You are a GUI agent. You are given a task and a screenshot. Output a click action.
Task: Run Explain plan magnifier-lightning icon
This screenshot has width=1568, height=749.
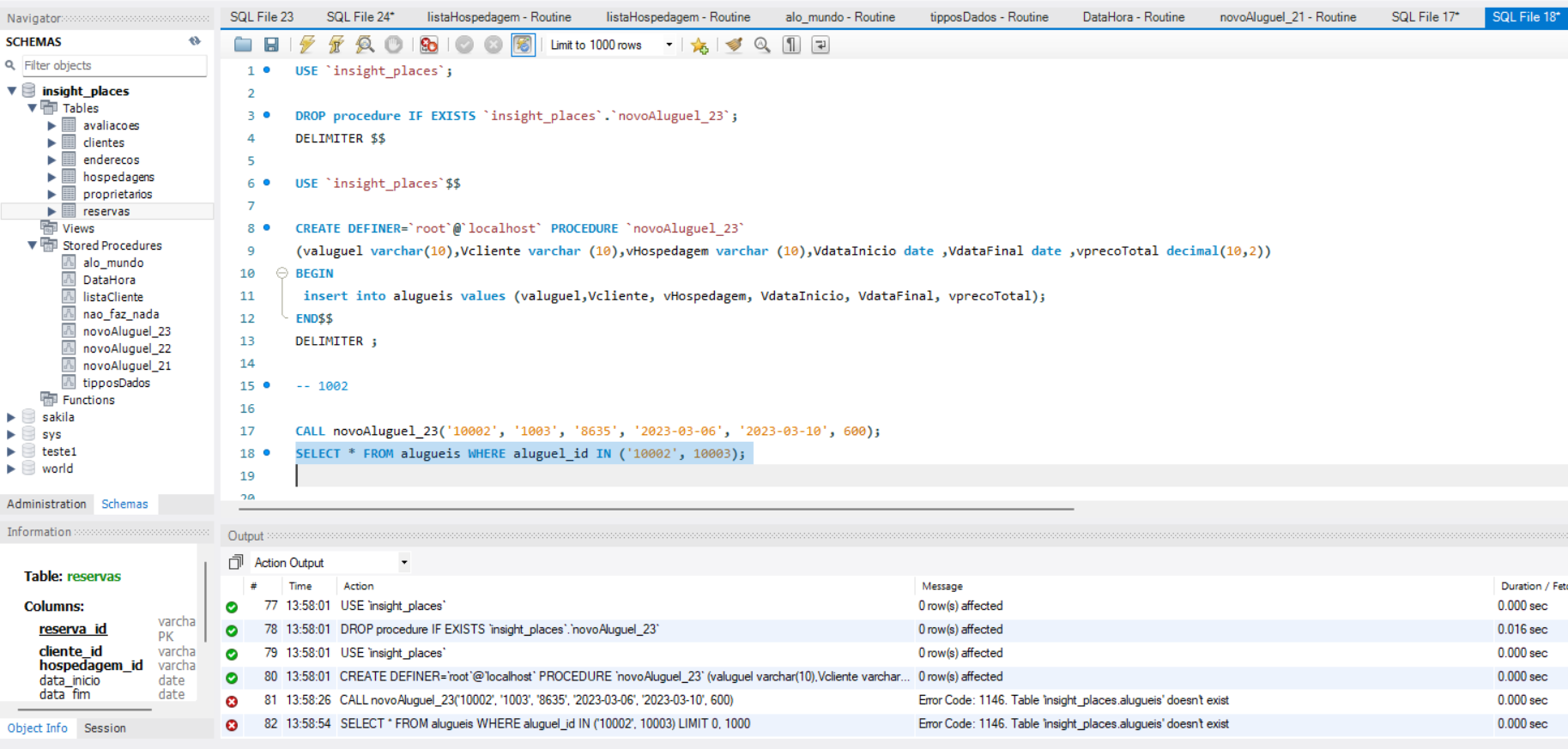[x=365, y=45]
